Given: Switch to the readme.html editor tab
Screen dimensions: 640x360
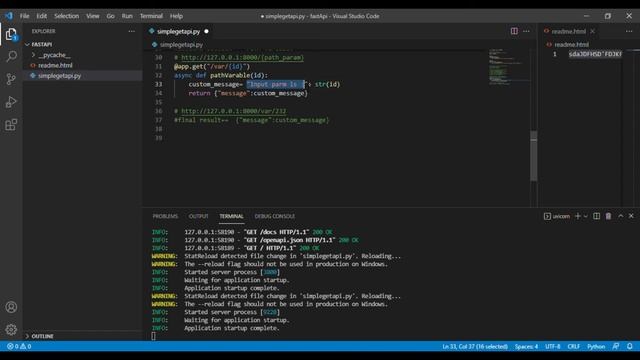Looking at the screenshot, I should [568, 31].
